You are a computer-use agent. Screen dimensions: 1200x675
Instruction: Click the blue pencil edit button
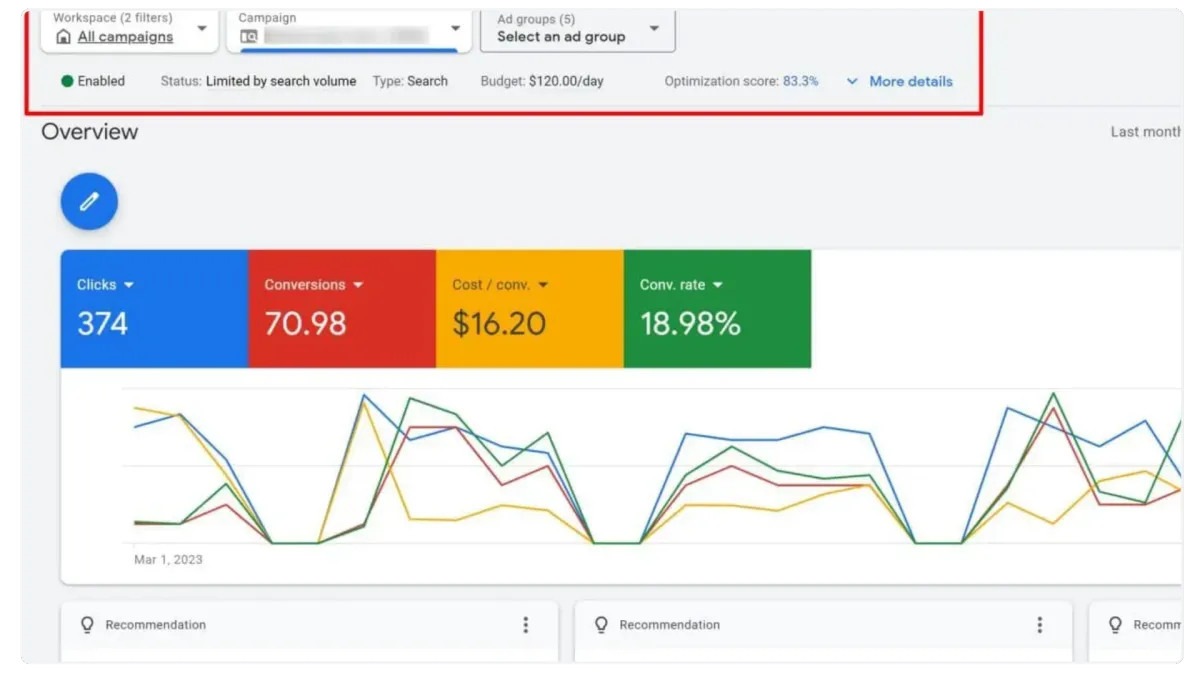point(89,202)
